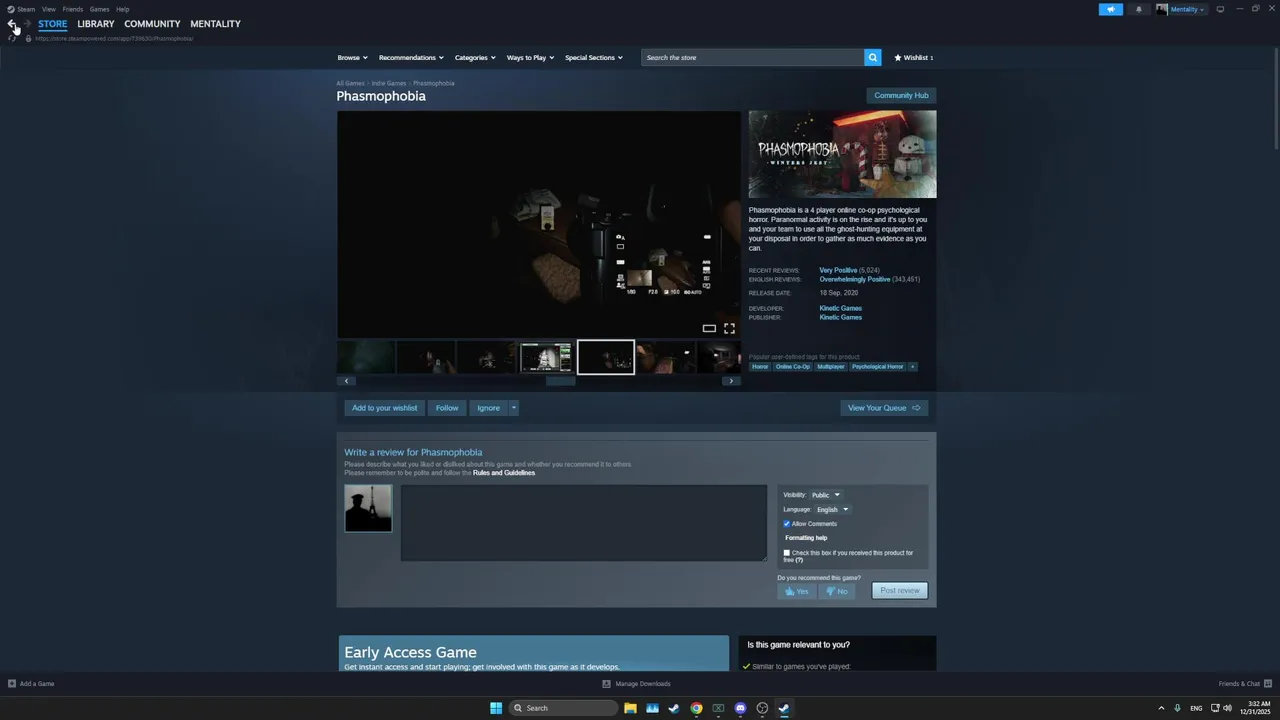The image size is (1280, 720).
Task: Open the View menu
Action: (x=48, y=9)
